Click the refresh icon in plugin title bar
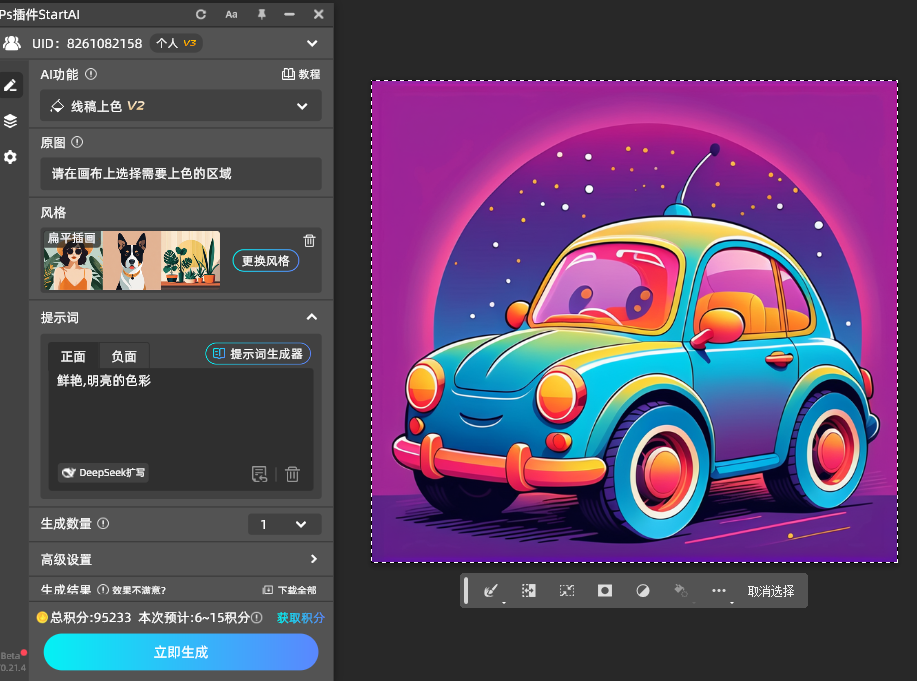The image size is (917, 681). click(x=201, y=15)
